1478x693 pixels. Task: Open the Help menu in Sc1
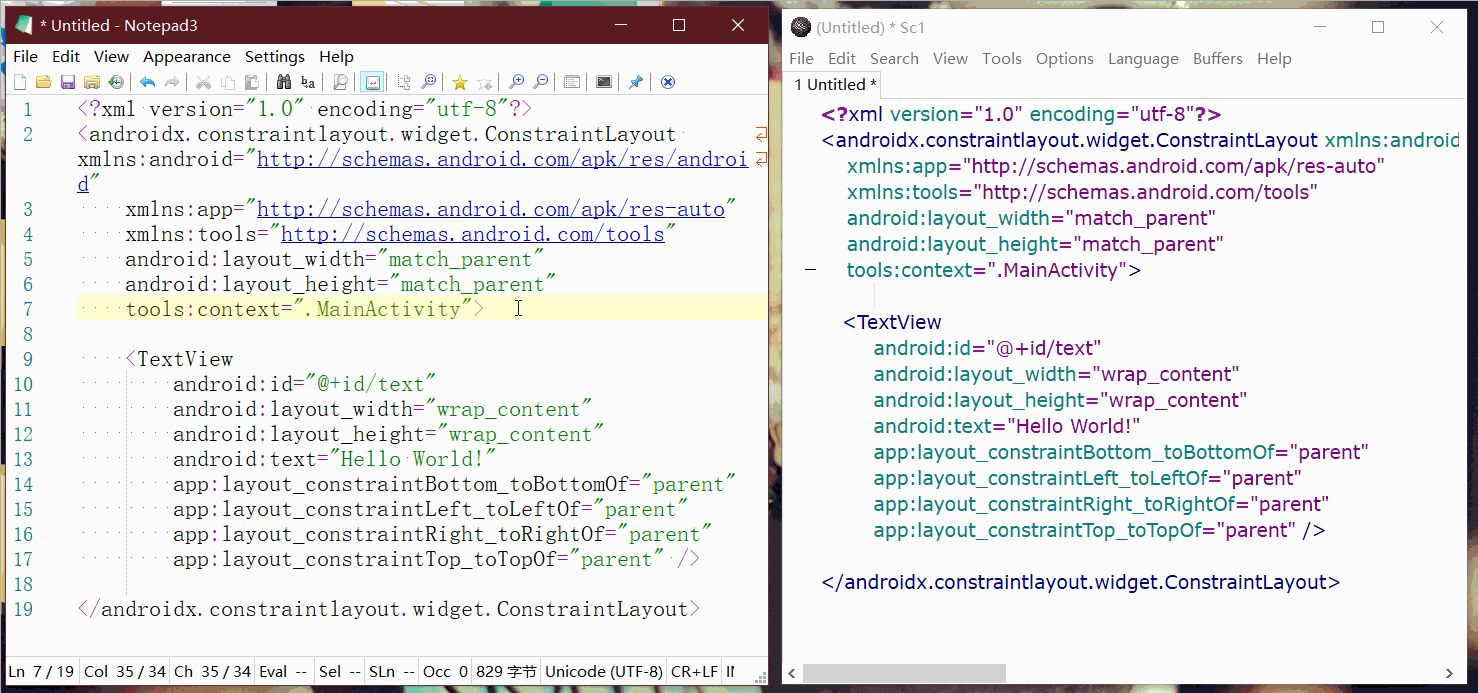click(x=1274, y=59)
